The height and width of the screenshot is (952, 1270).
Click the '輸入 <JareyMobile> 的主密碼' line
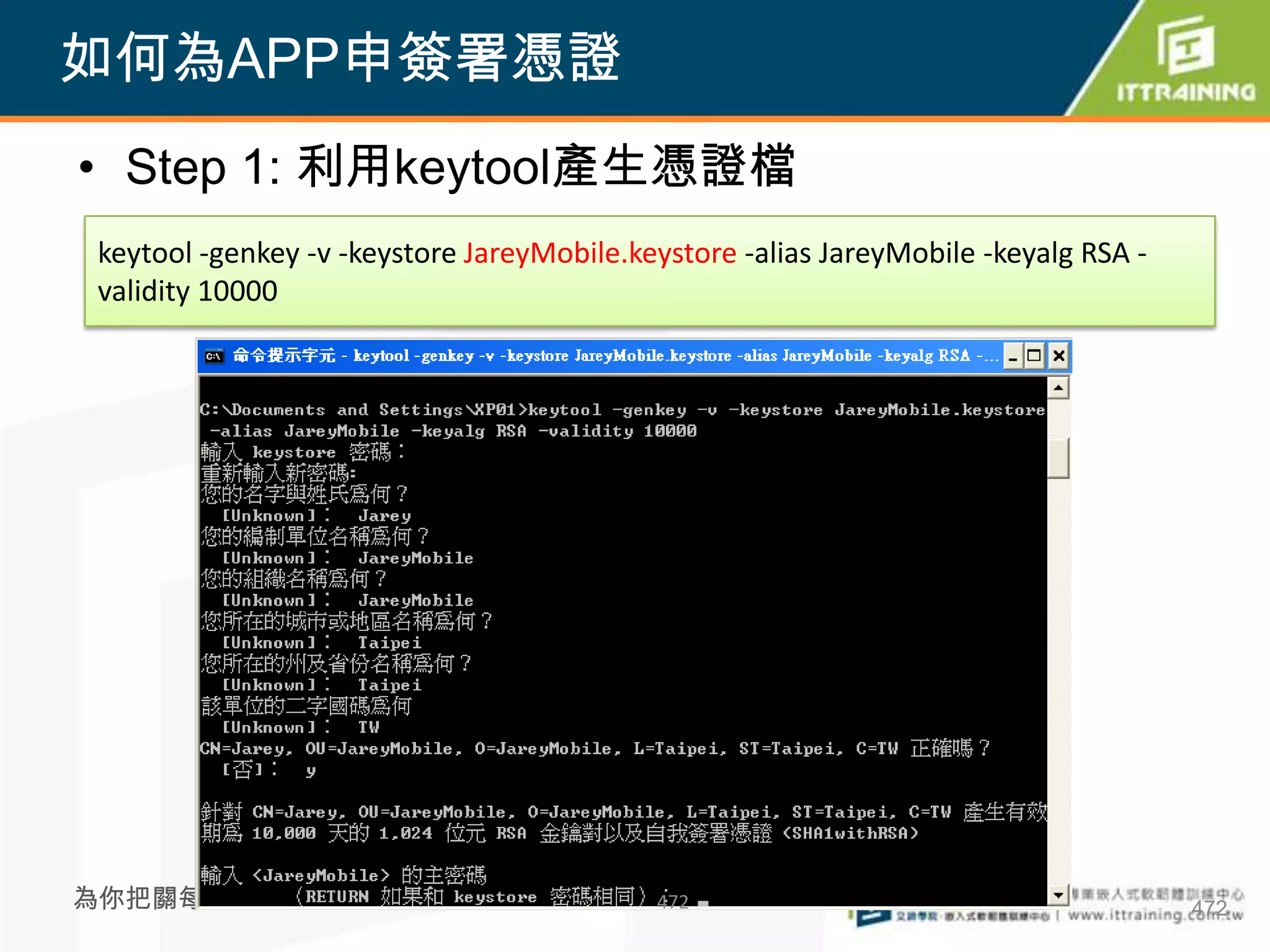tap(344, 875)
